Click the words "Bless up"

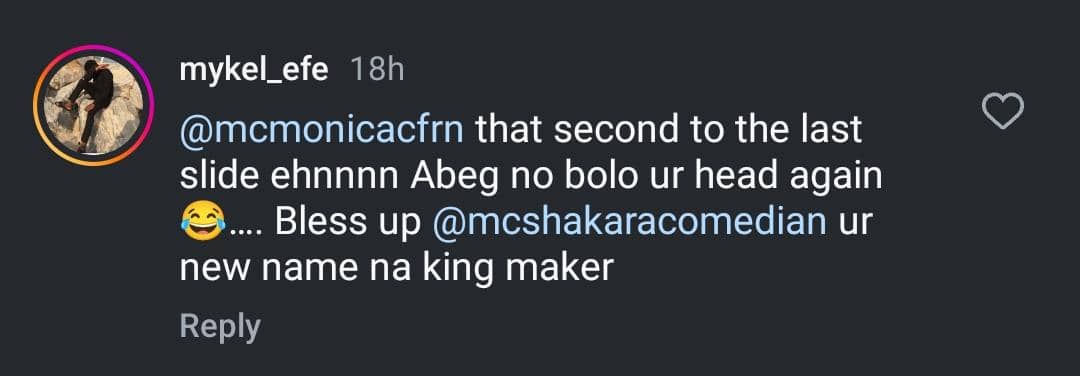[348, 224]
